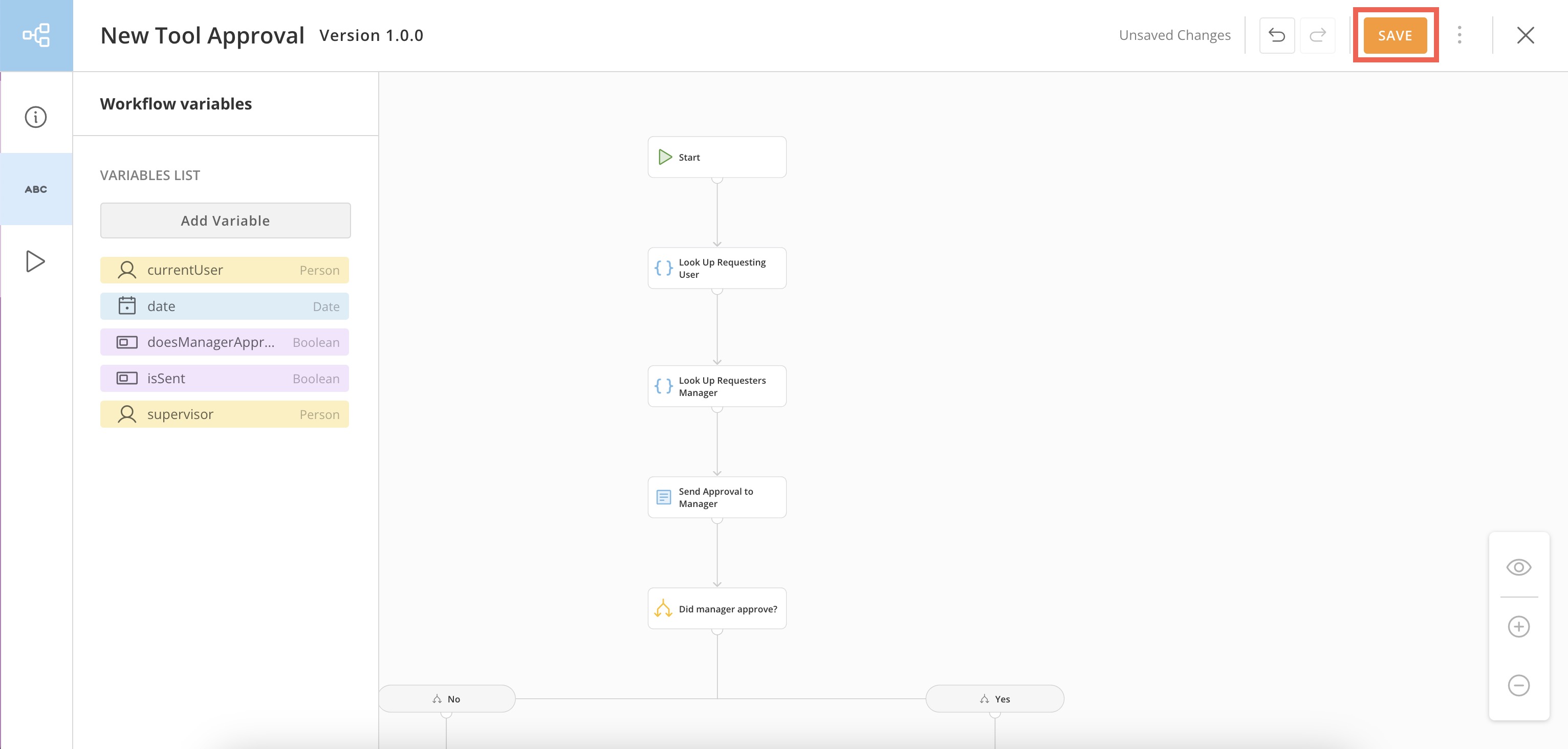The width and height of the screenshot is (1568, 749).
Task: Click the boolean icon beside doesManagerAppr...
Action: (126, 342)
